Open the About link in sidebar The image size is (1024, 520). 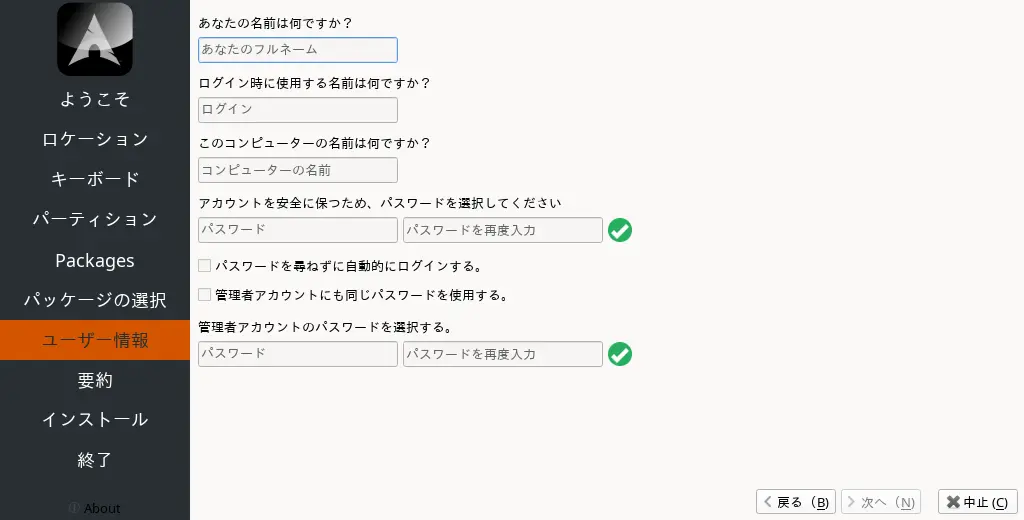click(102, 508)
